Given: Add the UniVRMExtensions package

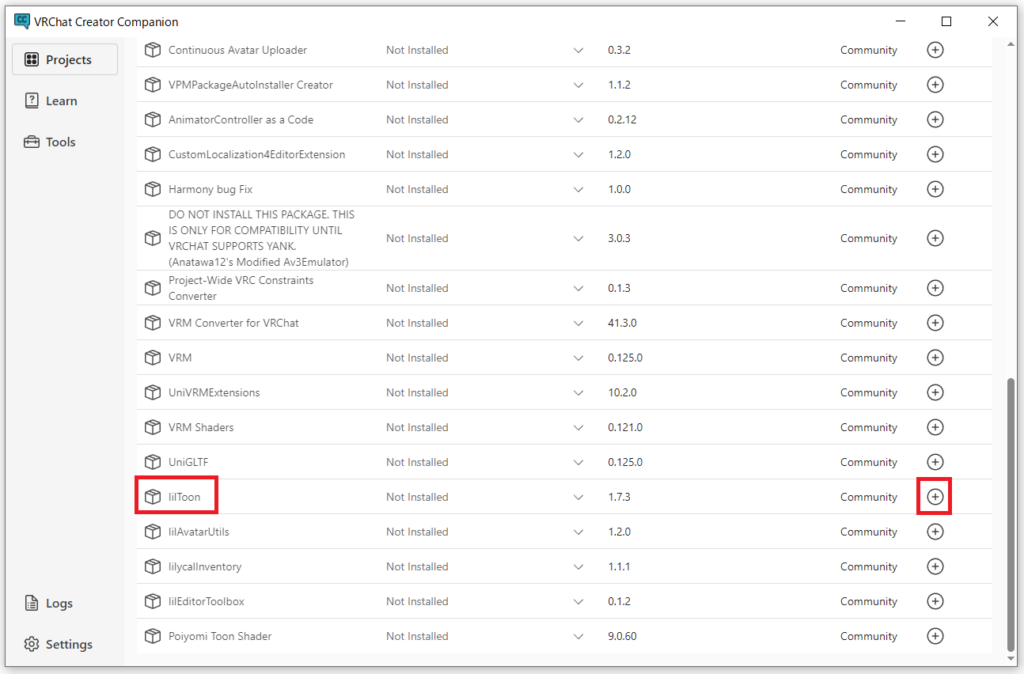Looking at the screenshot, I should pyautogui.click(x=935, y=393).
